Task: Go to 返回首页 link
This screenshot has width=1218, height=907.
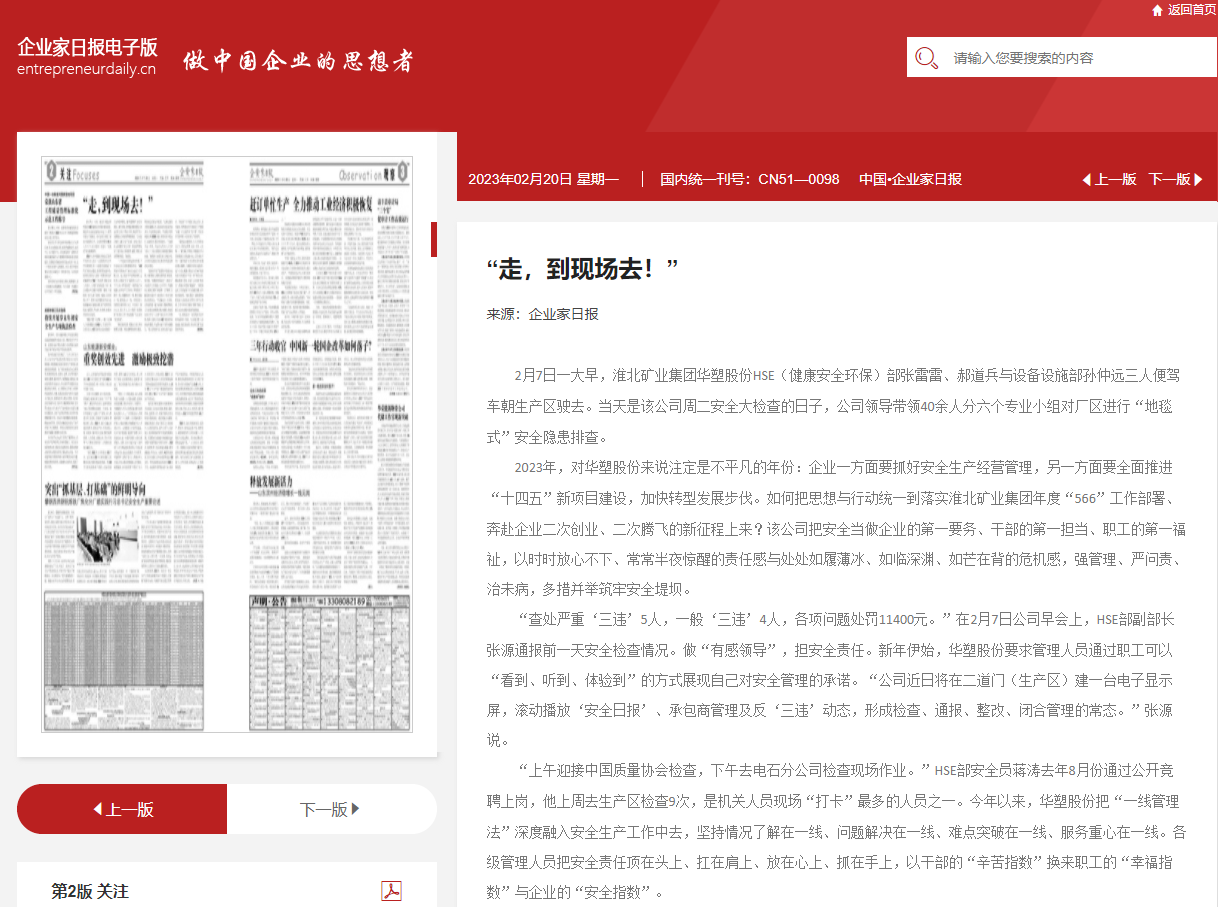Action: [x=1191, y=10]
